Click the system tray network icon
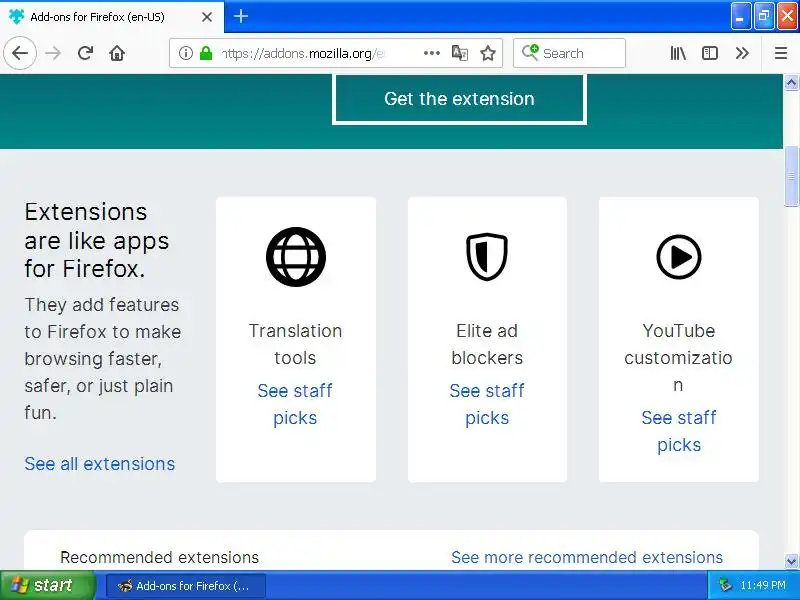 coord(725,585)
